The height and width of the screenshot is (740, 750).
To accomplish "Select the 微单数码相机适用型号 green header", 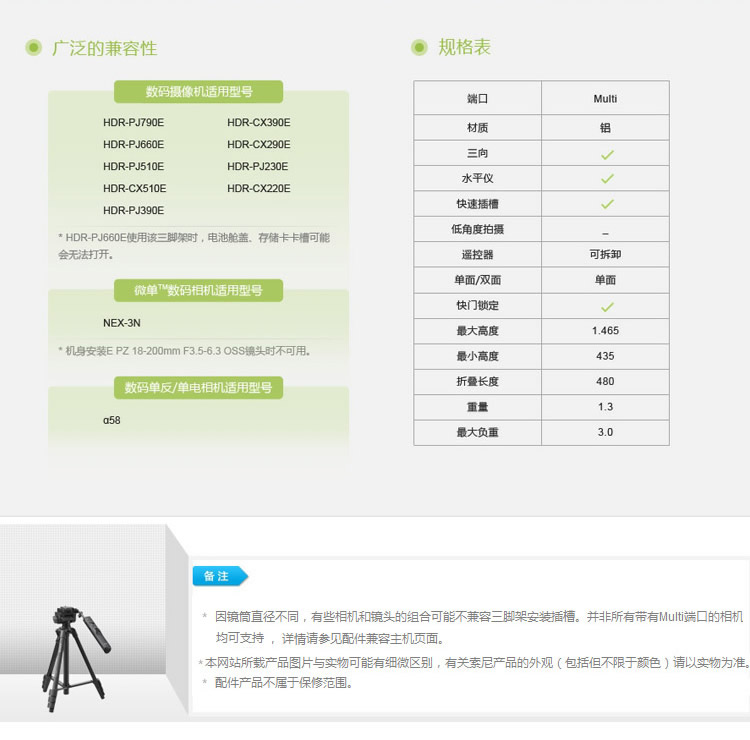I will coord(198,291).
